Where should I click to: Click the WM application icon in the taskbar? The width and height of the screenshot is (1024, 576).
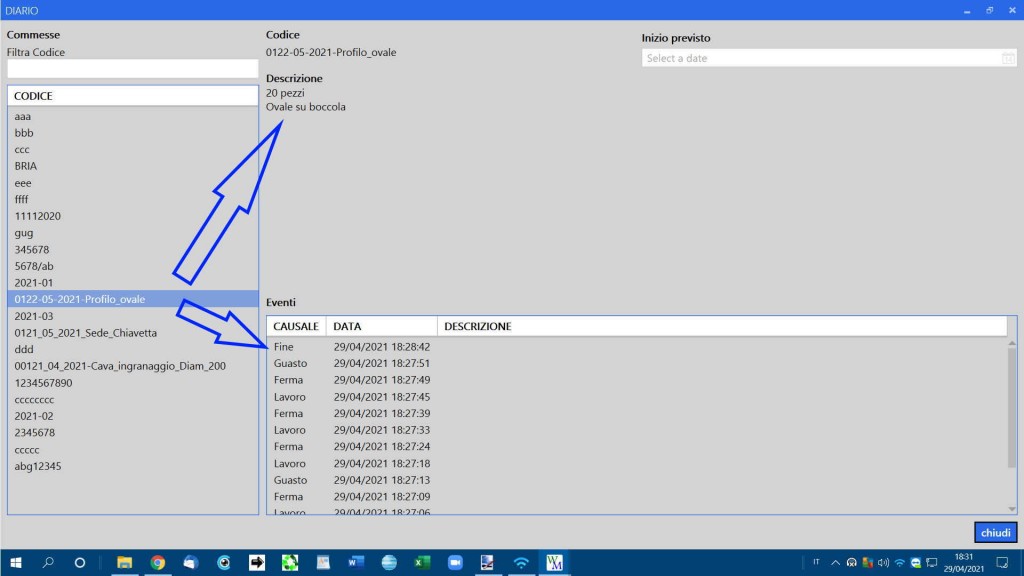click(554, 562)
